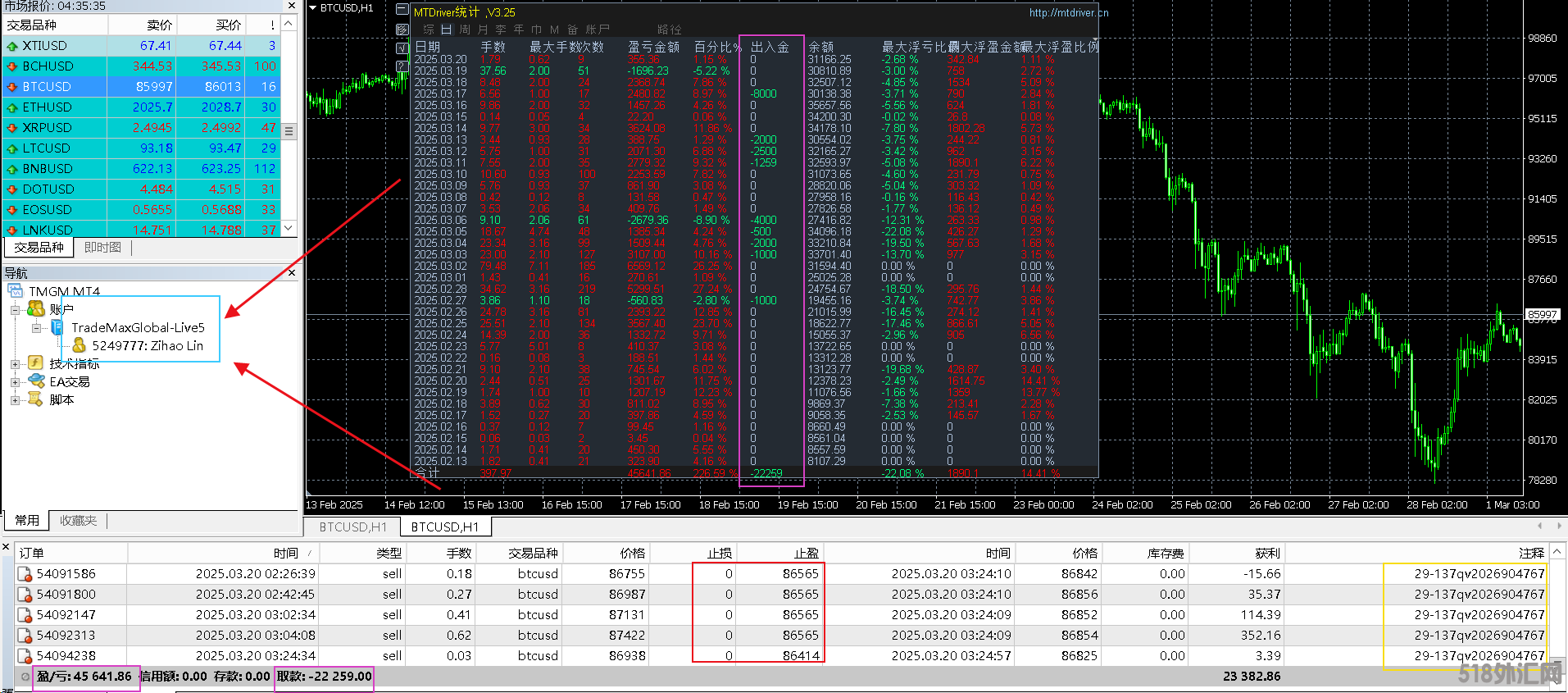Viewport: 1568px width, 693px height.
Task: Click the BTCUSD down arrow icon in market watch
Action: click(12, 87)
